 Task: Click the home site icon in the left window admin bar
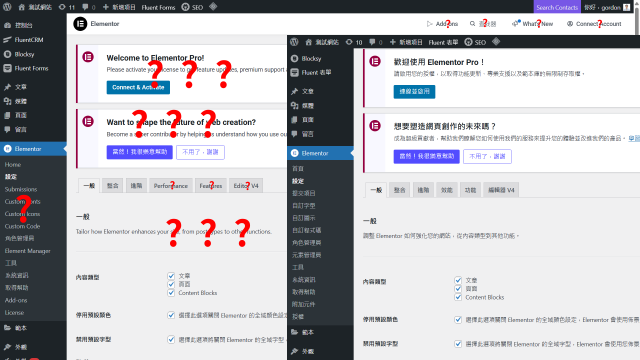(x=22, y=7)
